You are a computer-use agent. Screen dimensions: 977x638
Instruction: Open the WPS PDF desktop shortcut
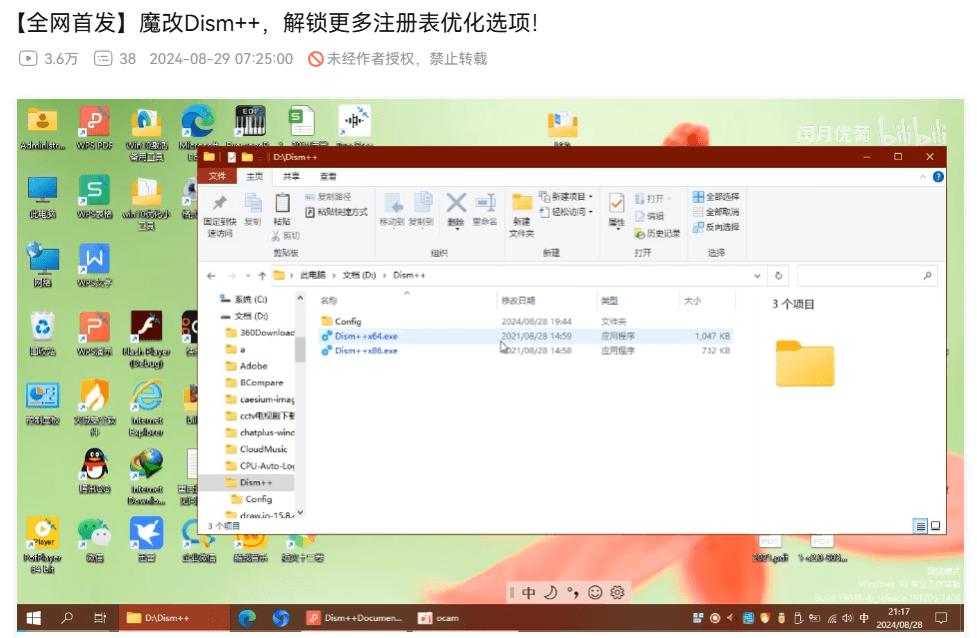coord(94,128)
